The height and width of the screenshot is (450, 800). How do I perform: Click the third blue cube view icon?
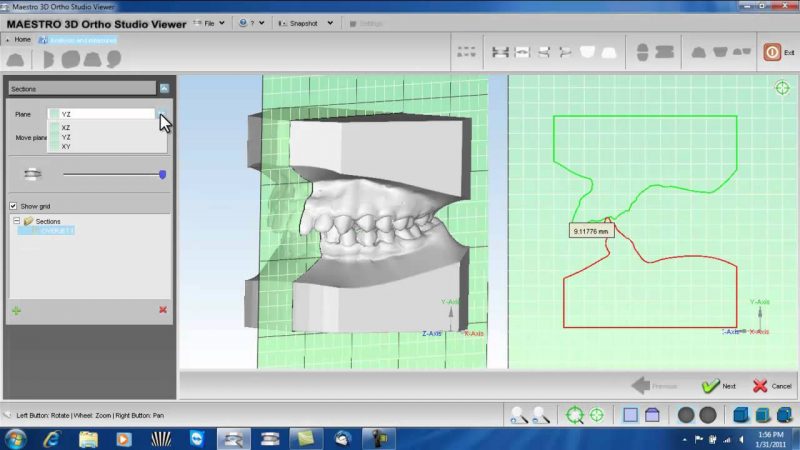coord(784,415)
